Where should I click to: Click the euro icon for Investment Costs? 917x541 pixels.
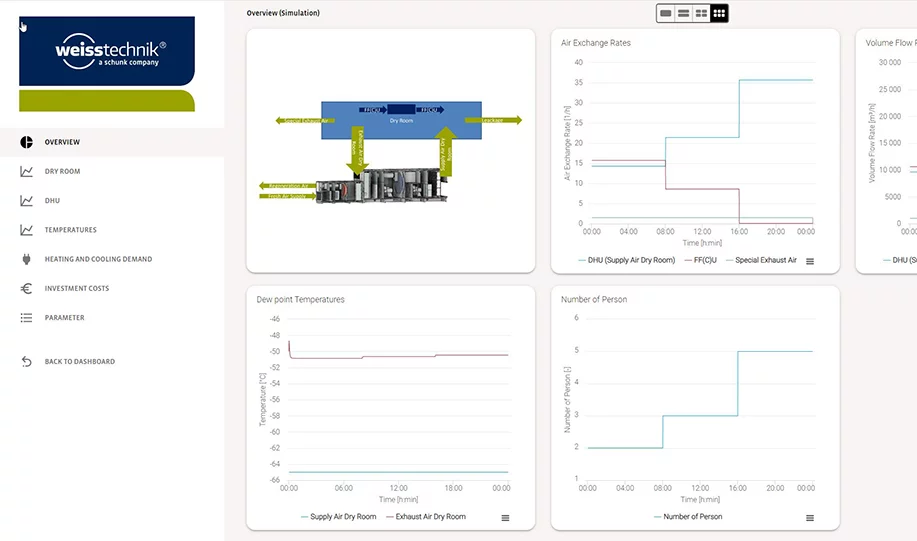point(27,288)
